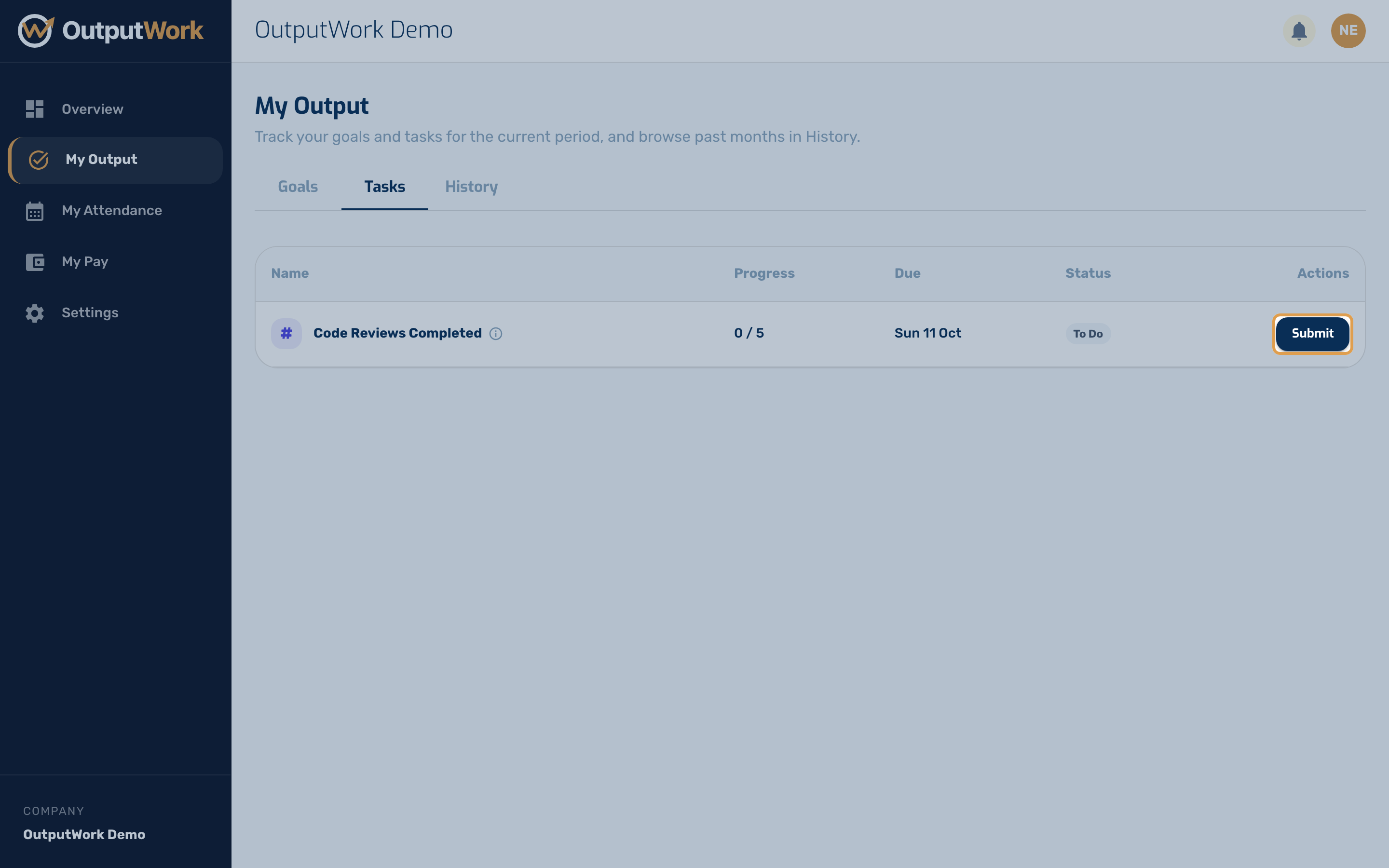This screenshot has width=1389, height=868.
Task: Switch to the Goals tab
Action: tap(298, 187)
